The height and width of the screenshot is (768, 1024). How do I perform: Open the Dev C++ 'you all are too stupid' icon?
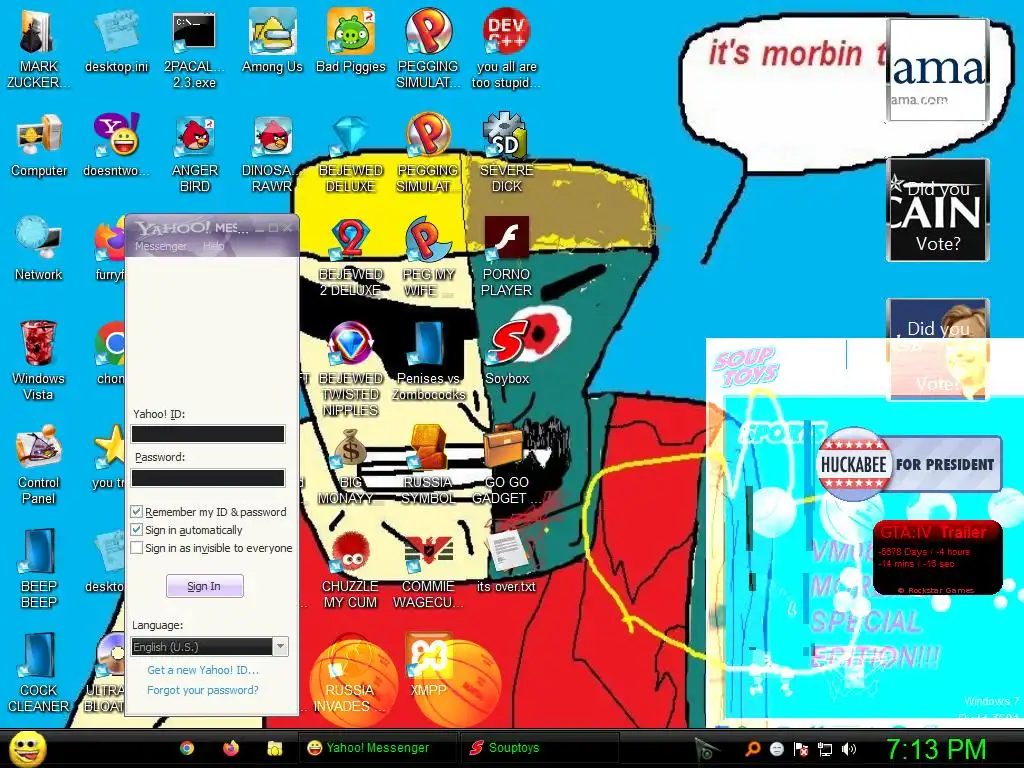coord(506,48)
